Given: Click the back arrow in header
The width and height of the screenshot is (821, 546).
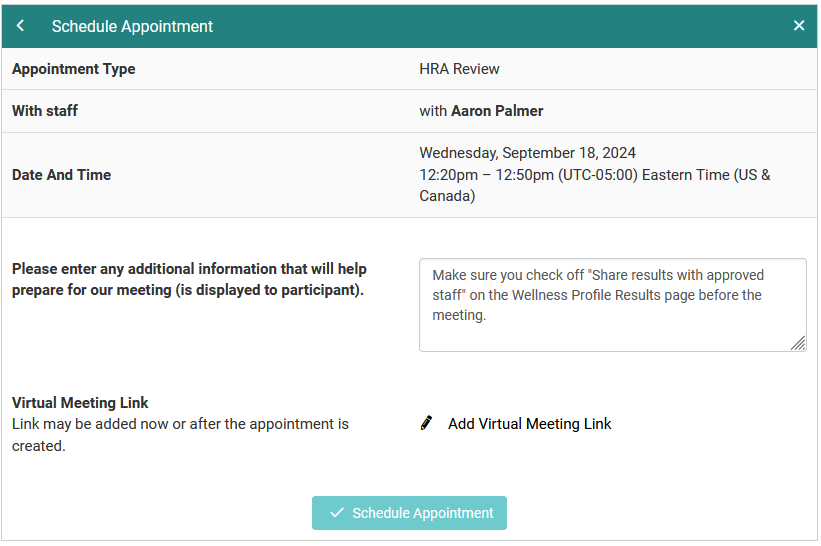Looking at the screenshot, I should 21,26.
